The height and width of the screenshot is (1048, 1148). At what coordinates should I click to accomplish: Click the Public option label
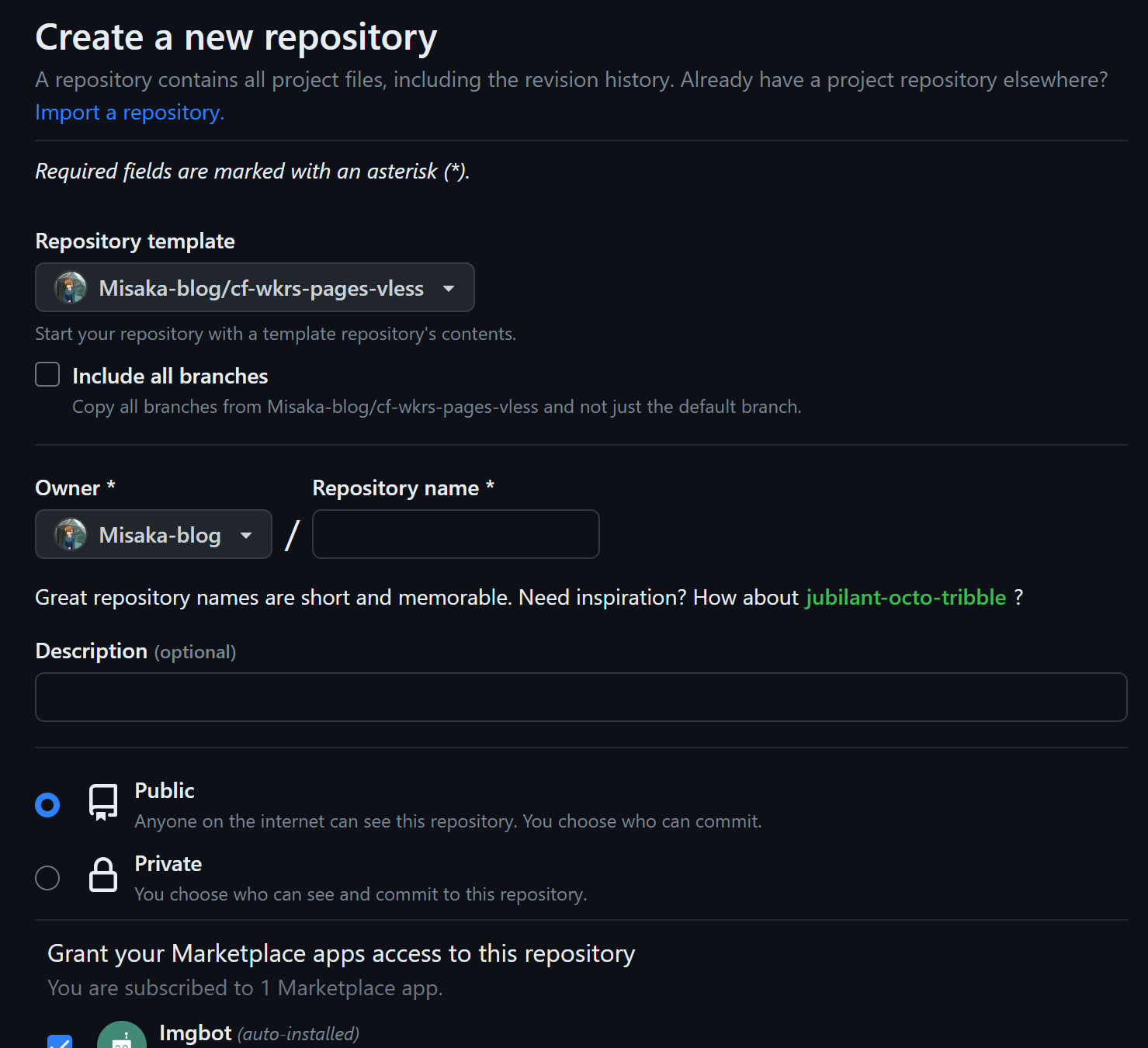point(165,791)
